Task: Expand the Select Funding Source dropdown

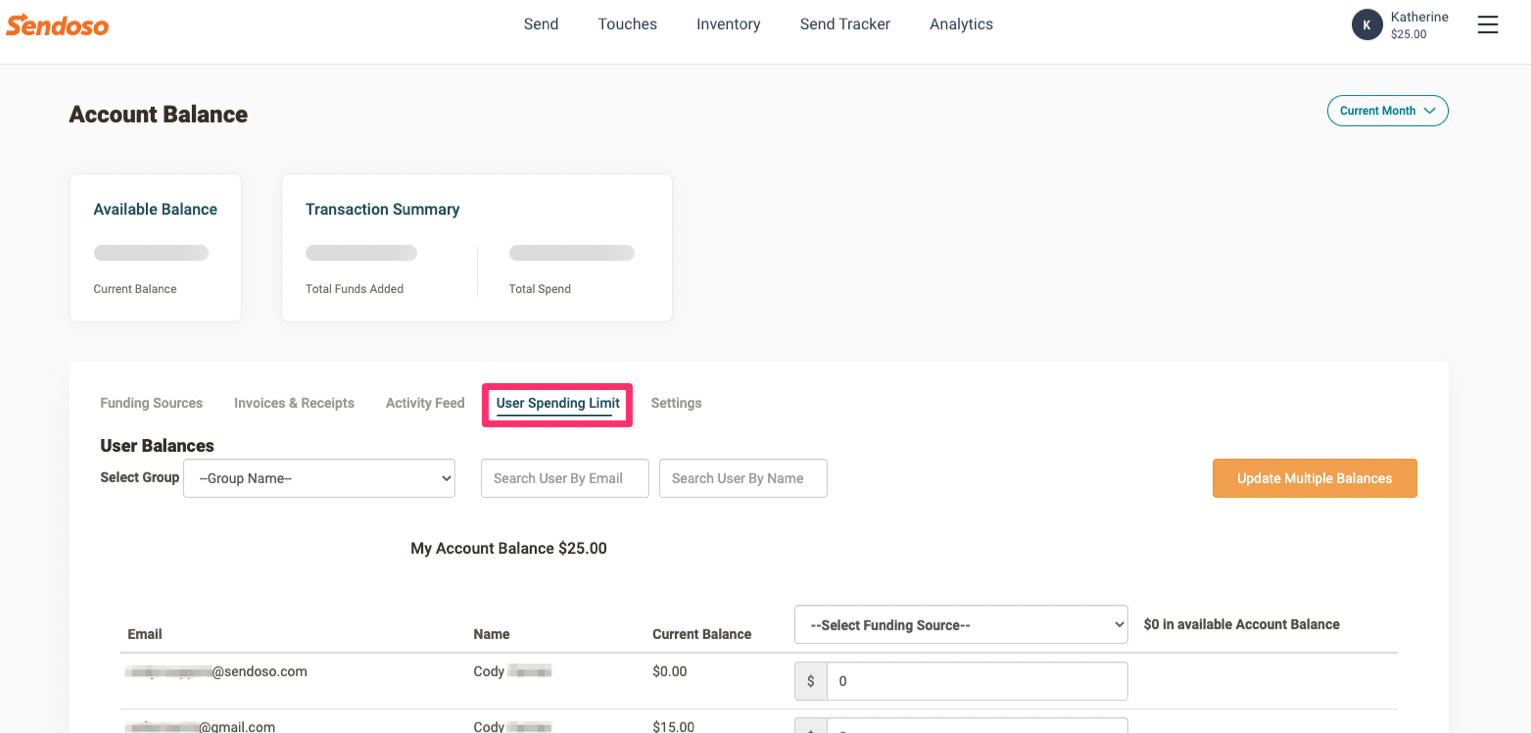Action: (960, 625)
